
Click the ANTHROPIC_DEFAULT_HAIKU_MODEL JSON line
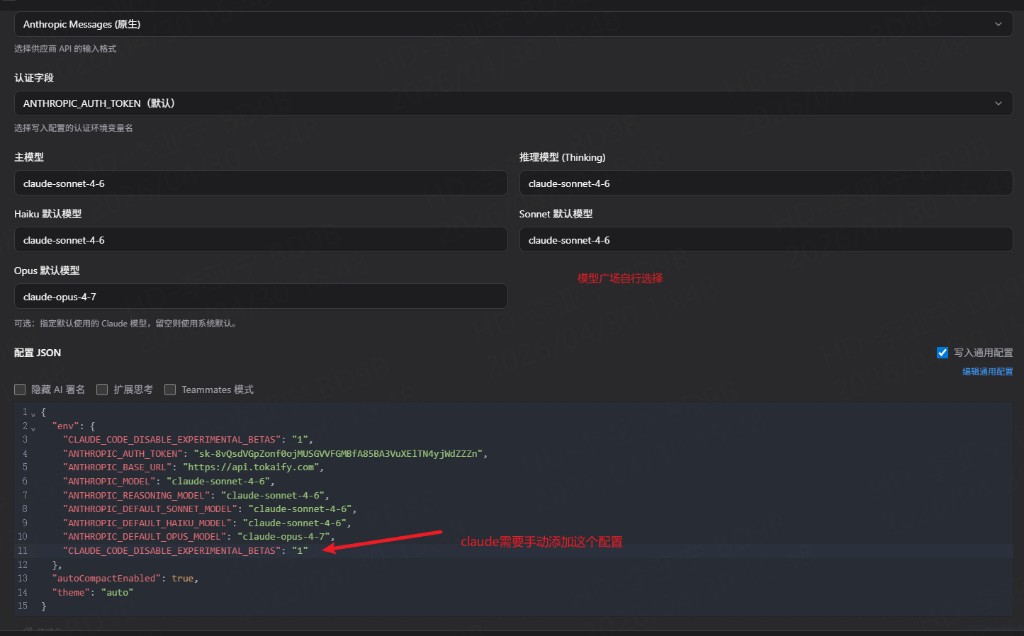pos(207,522)
